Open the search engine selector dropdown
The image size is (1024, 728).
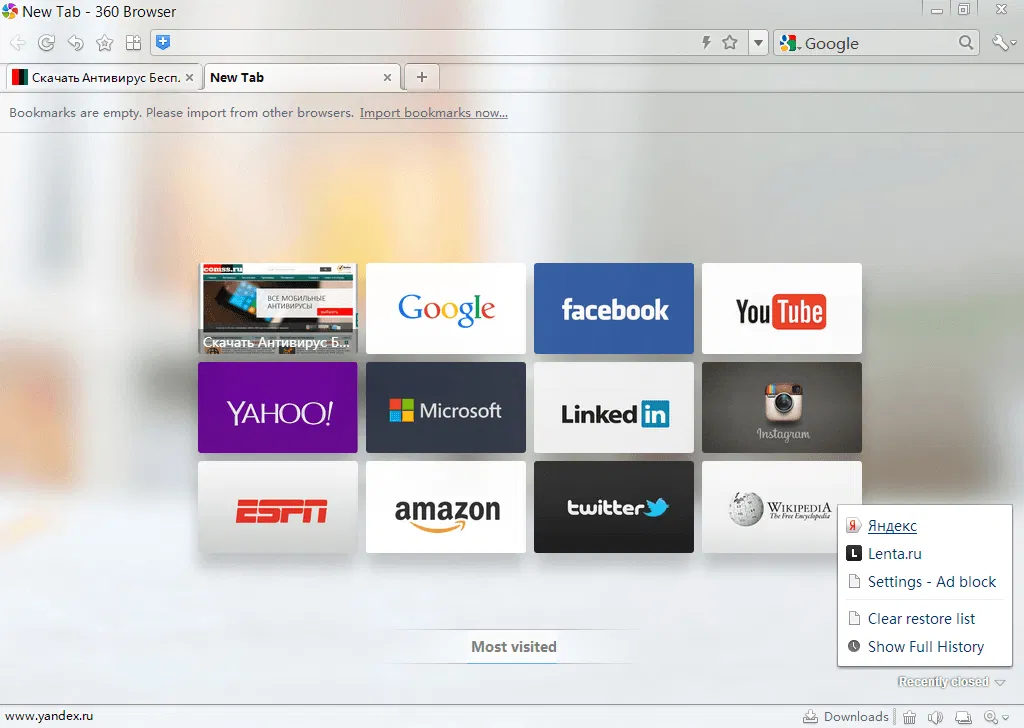pyautogui.click(x=789, y=43)
